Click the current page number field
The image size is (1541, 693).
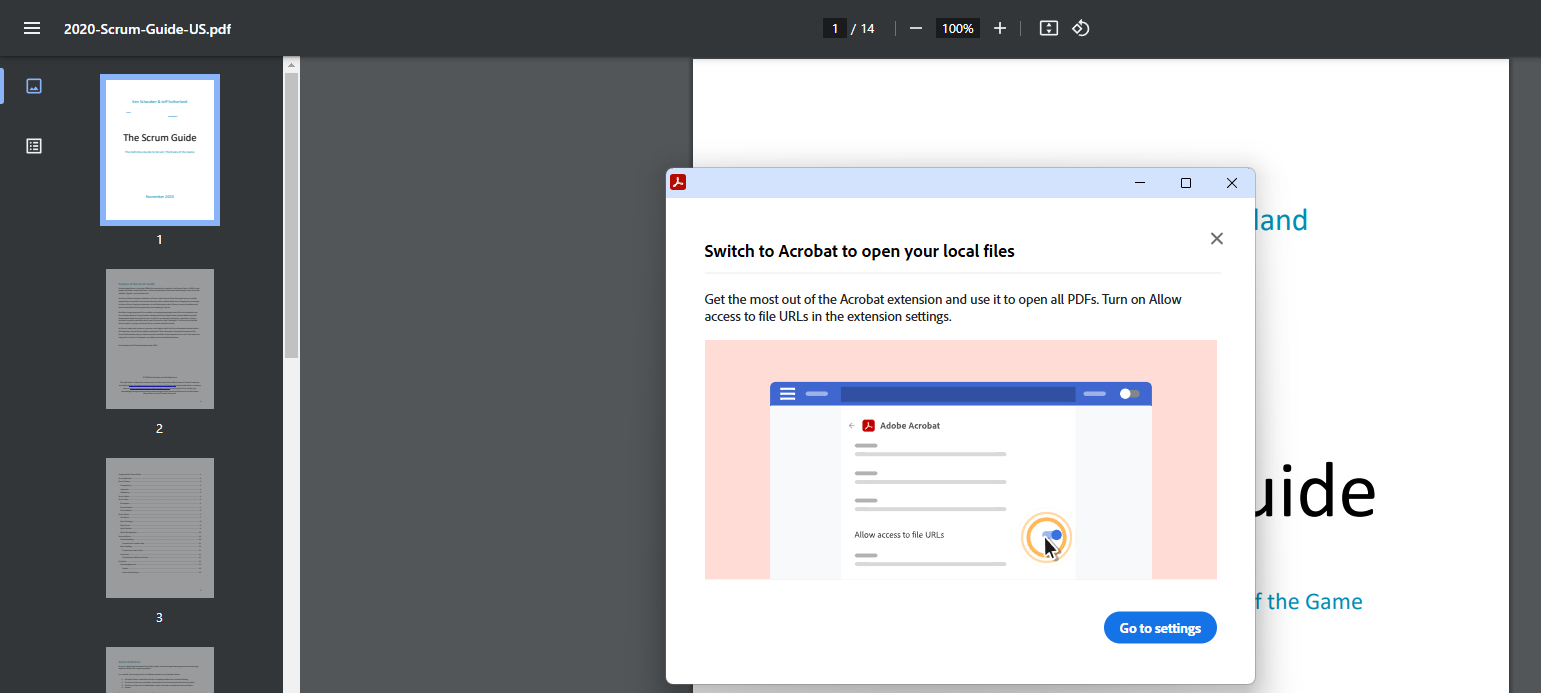[835, 28]
